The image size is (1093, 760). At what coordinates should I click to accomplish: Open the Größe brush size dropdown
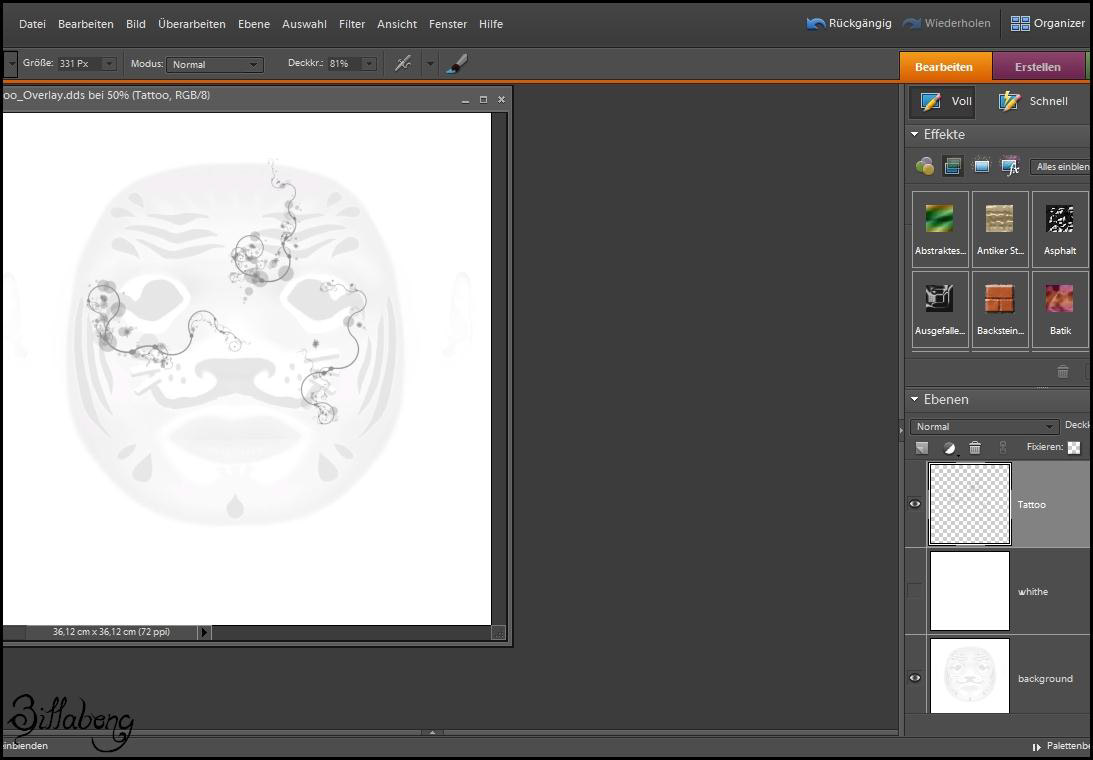tap(109, 64)
